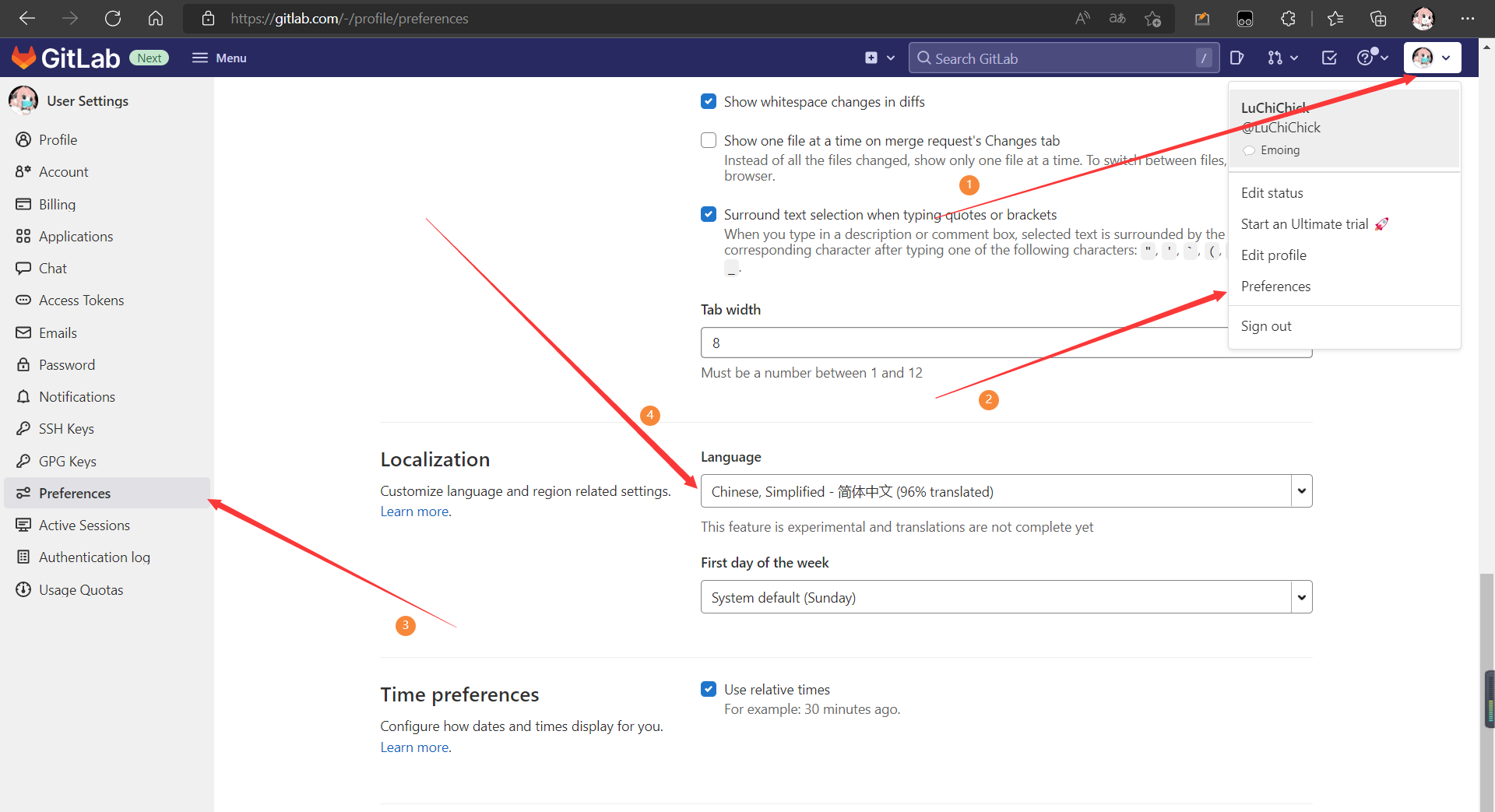Select Edit profile in user menu
The width and height of the screenshot is (1495, 812).
(x=1274, y=255)
